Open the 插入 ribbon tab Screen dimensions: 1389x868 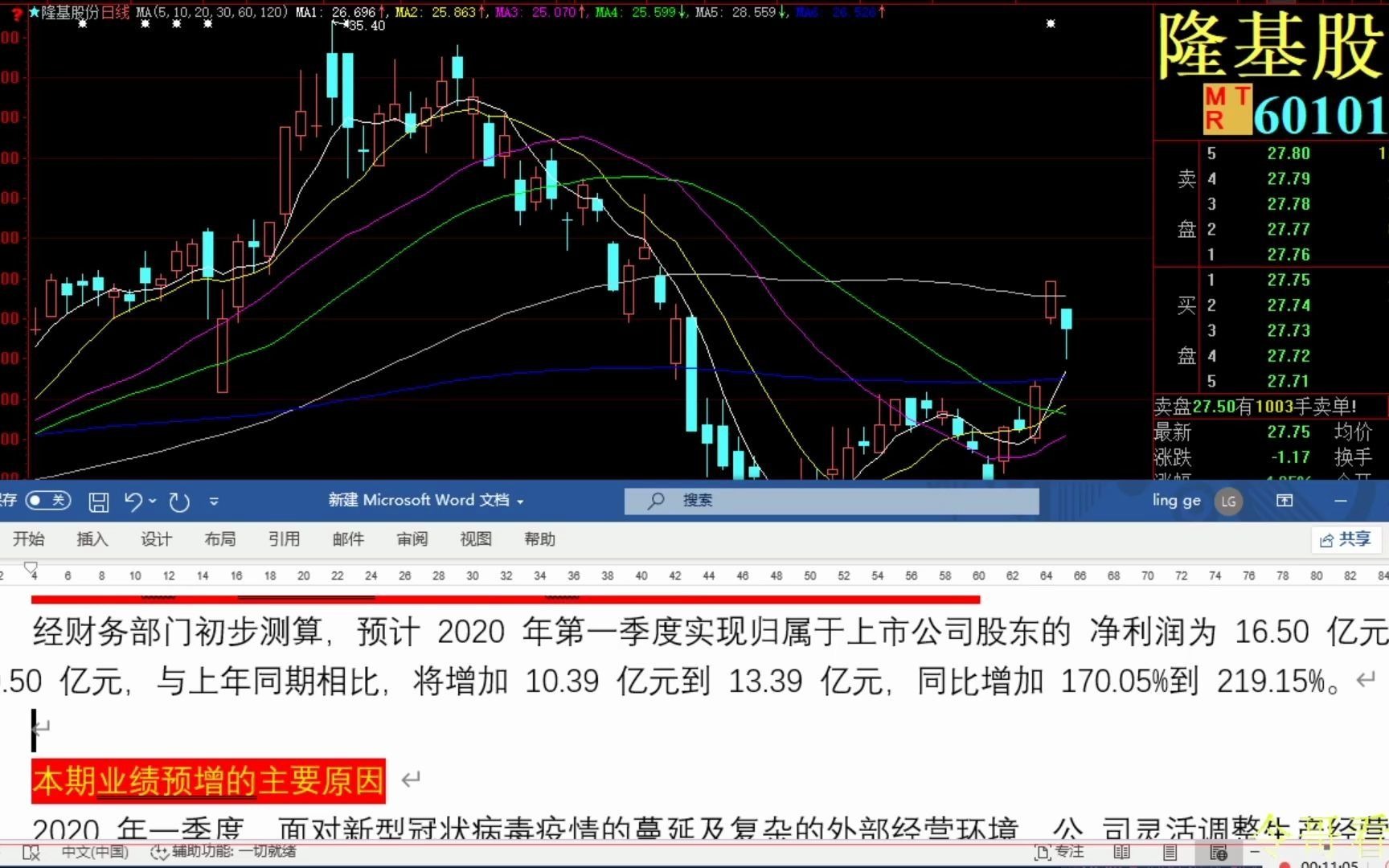[92, 539]
